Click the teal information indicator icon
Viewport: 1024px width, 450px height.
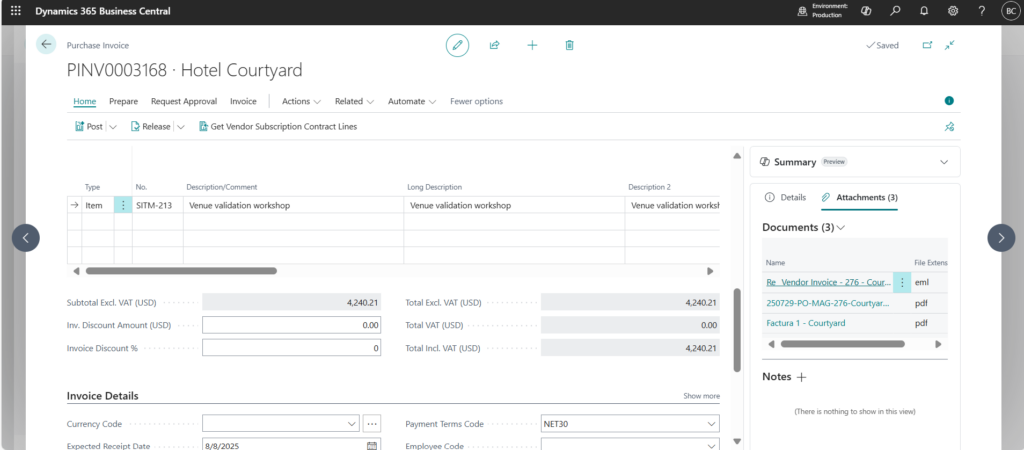pos(950,101)
